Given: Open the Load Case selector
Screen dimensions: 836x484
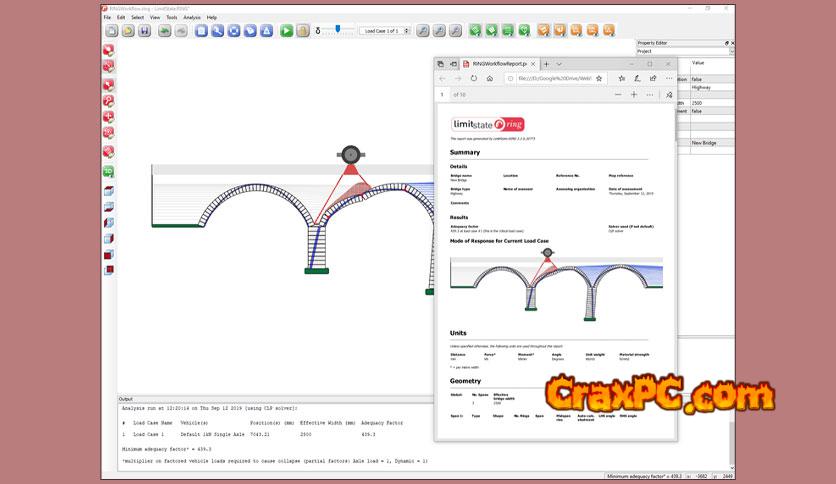Looking at the screenshot, I should 385,31.
